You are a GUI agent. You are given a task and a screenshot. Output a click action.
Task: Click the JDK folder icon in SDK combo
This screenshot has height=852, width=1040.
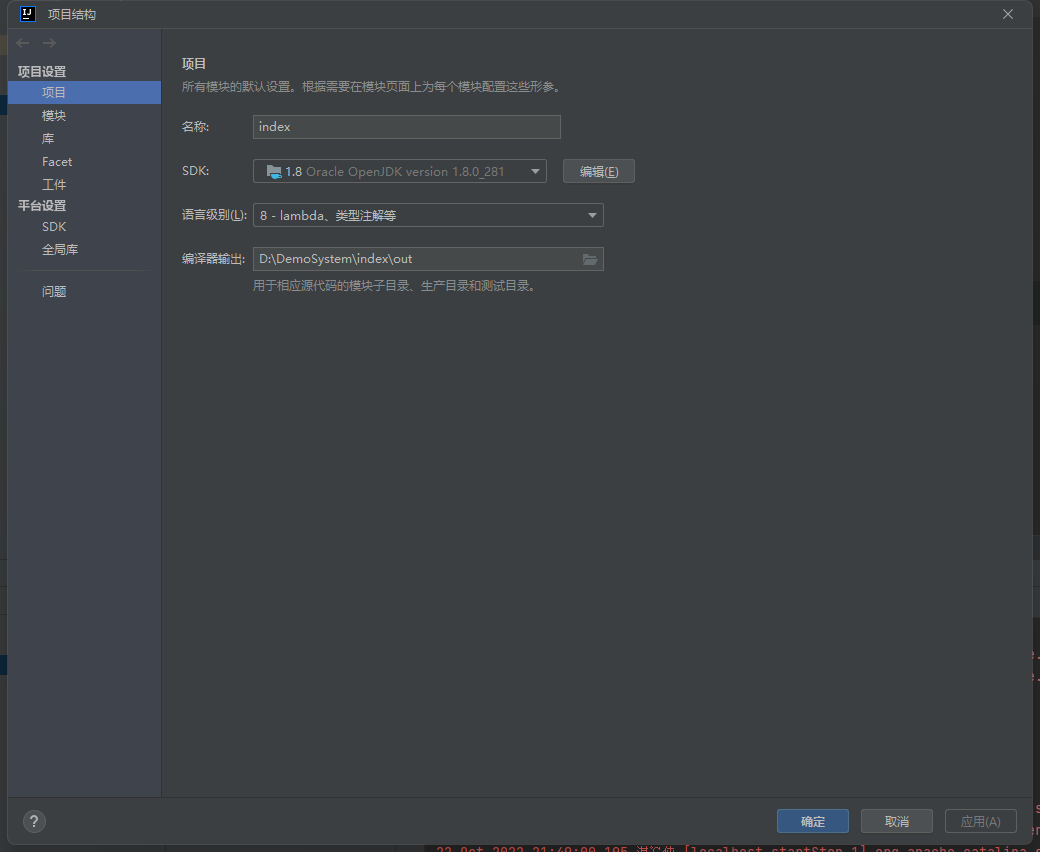(274, 172)
